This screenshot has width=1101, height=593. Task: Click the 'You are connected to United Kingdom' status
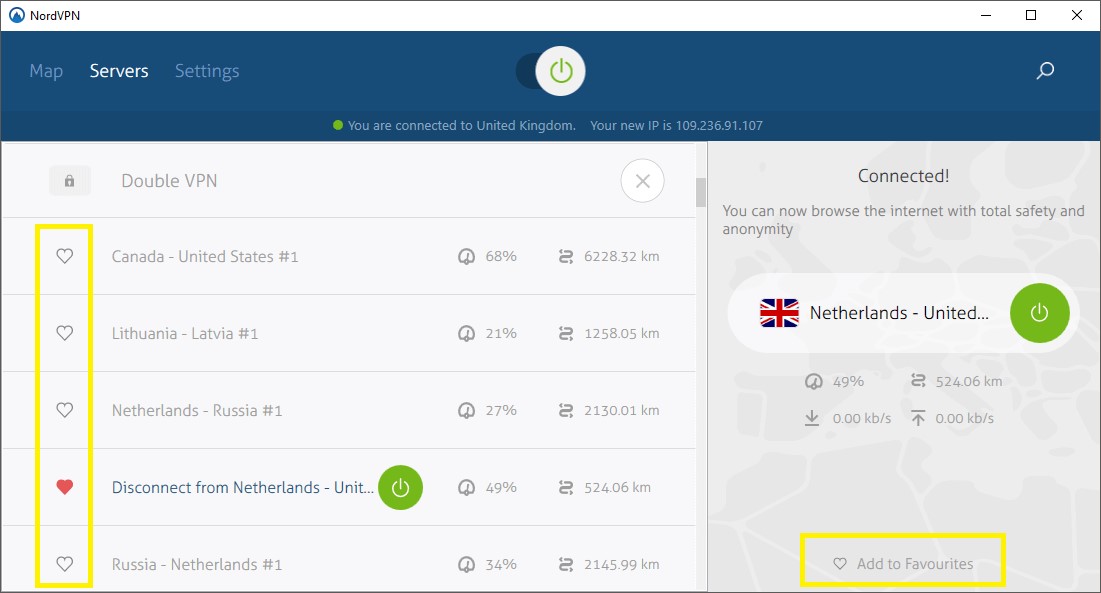click(461, 126)
